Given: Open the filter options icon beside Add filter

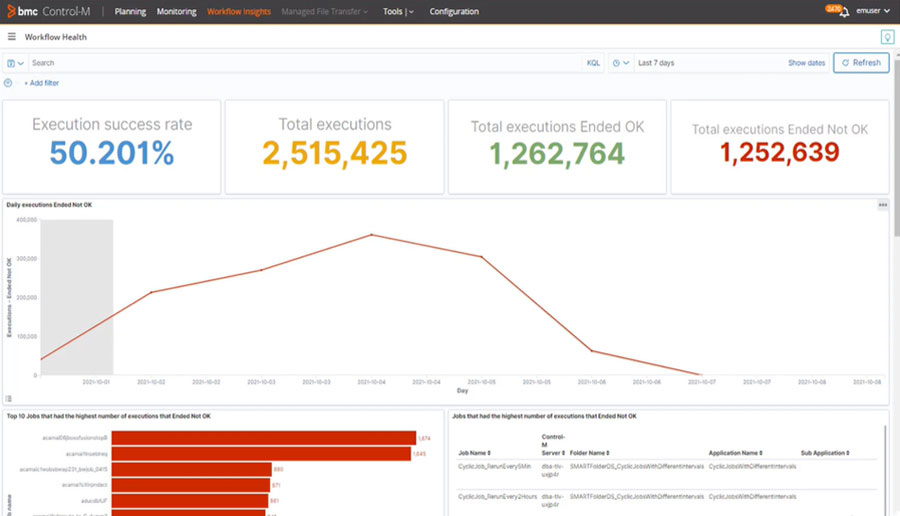Looking at the screenshot, I should (x=9, y=83).
